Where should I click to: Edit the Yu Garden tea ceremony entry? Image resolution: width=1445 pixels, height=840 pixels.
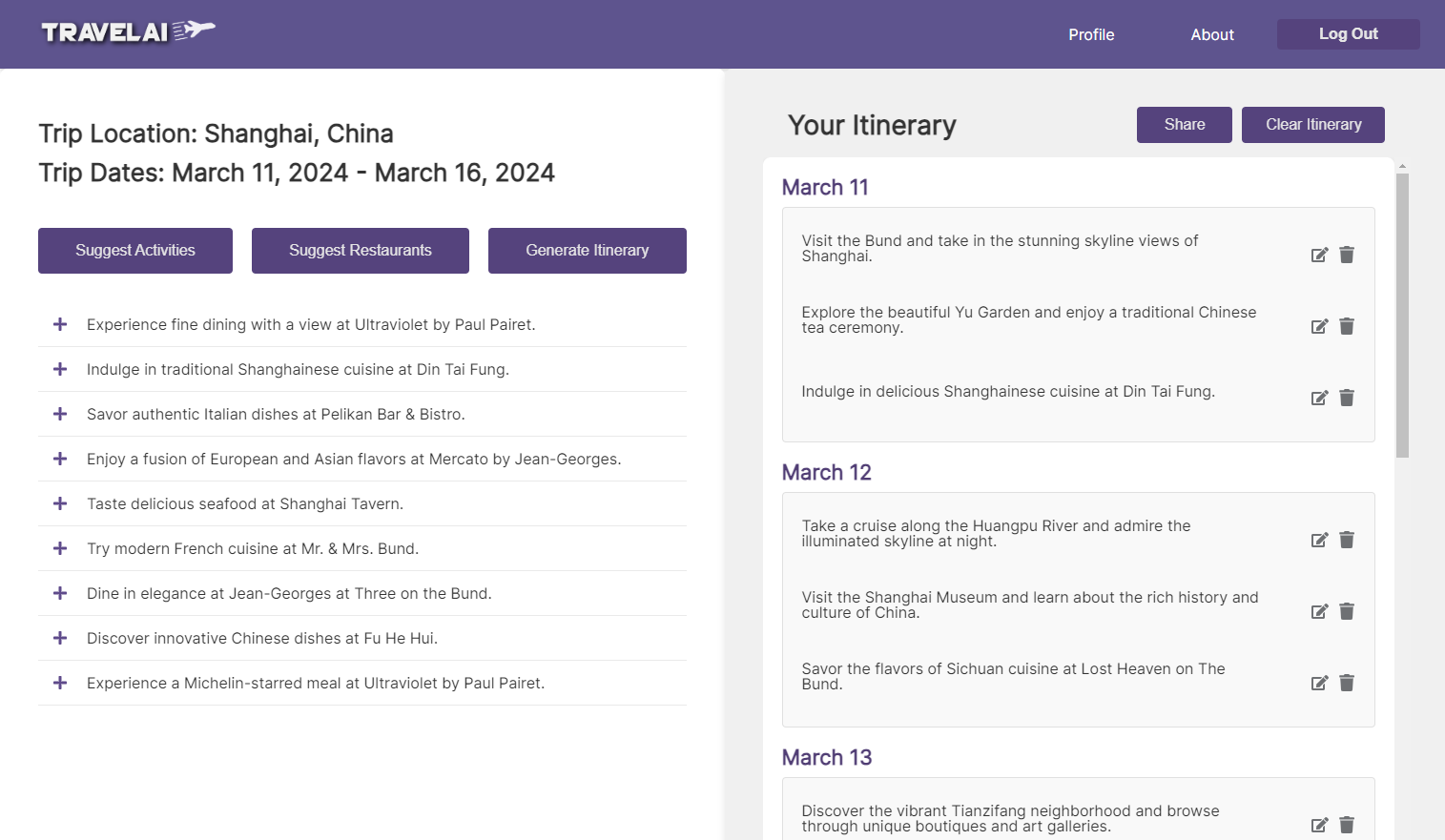point(1319,326)
